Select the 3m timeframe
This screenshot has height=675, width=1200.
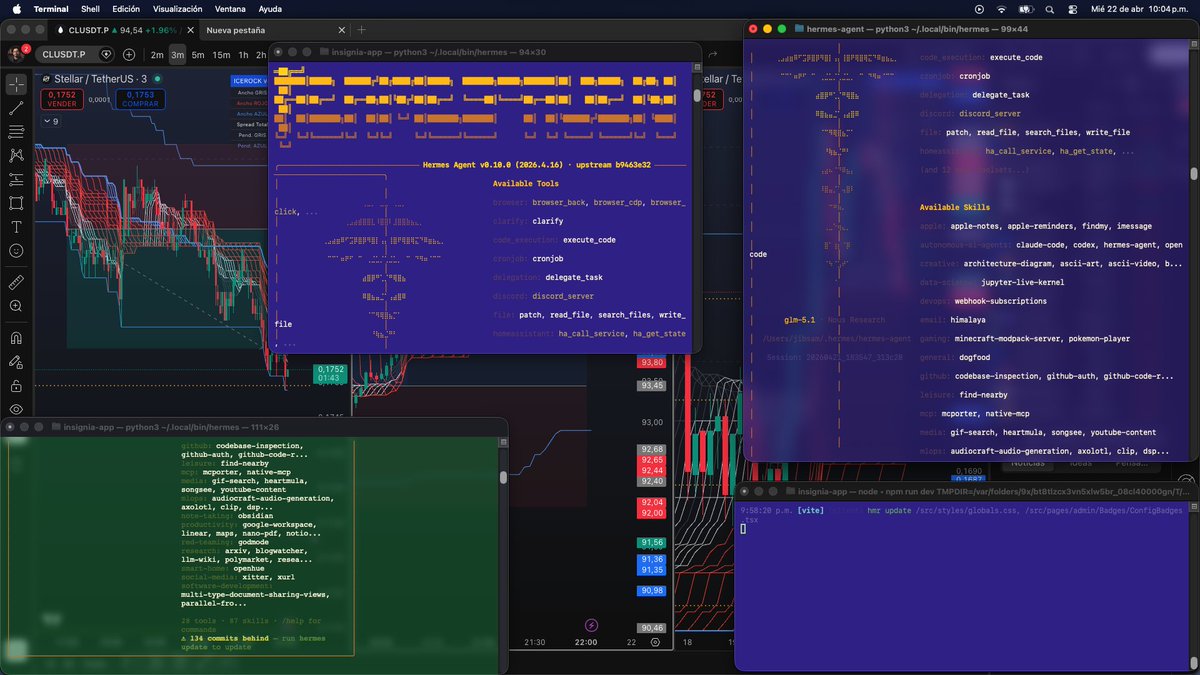click(x=177, y=55)
